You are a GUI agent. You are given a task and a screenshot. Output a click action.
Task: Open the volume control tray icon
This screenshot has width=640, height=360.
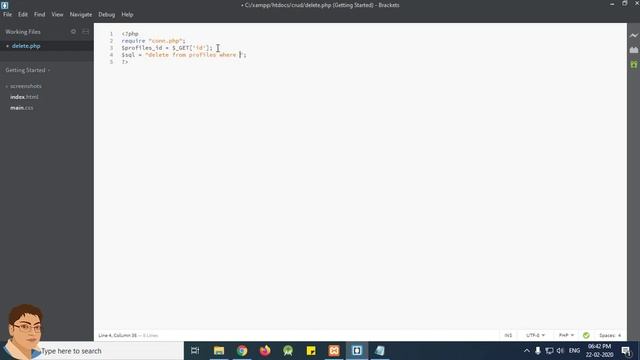(x=560, y=351)
